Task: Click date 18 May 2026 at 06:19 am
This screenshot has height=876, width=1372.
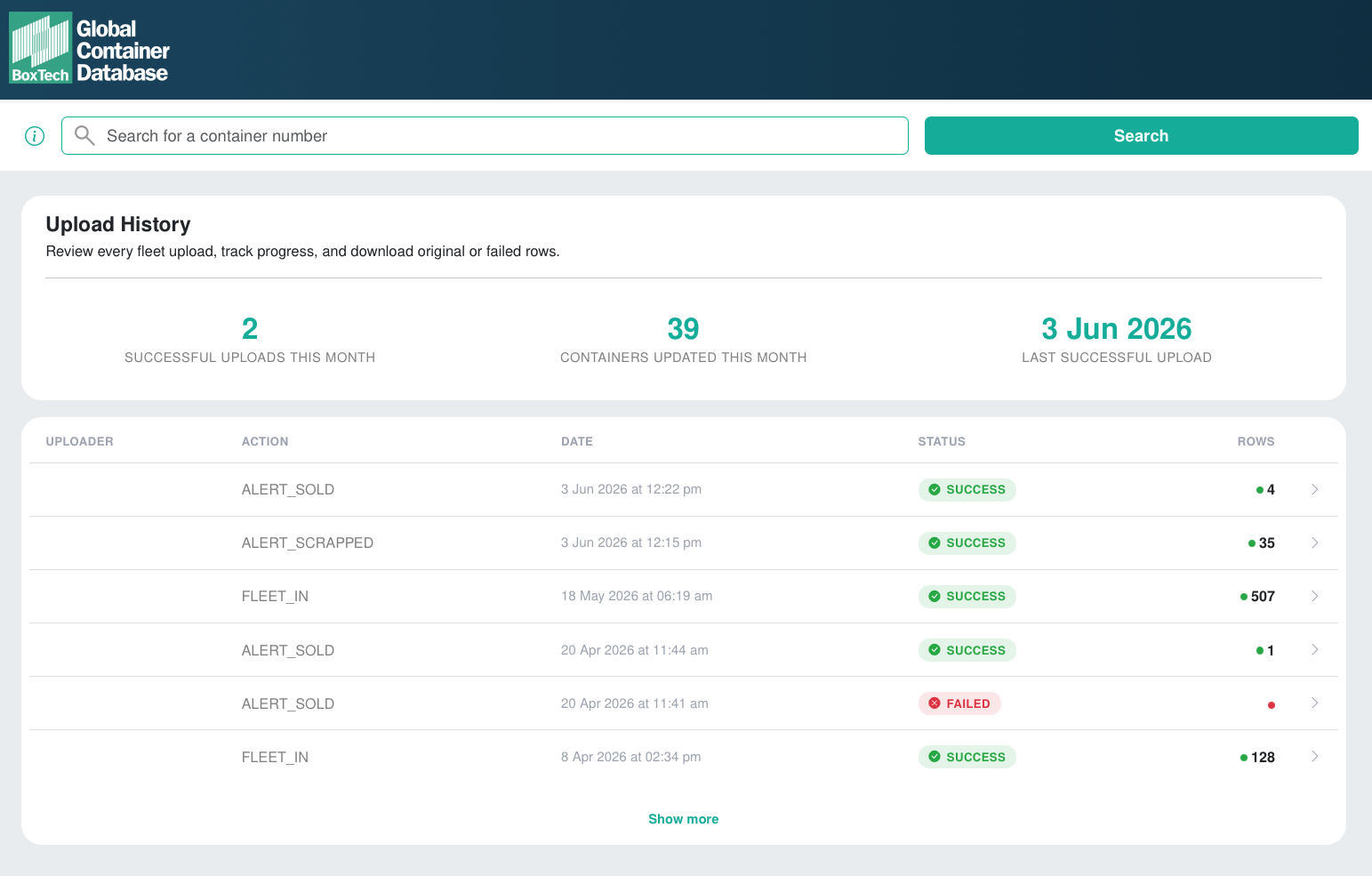Action: [x=637, y=596]
